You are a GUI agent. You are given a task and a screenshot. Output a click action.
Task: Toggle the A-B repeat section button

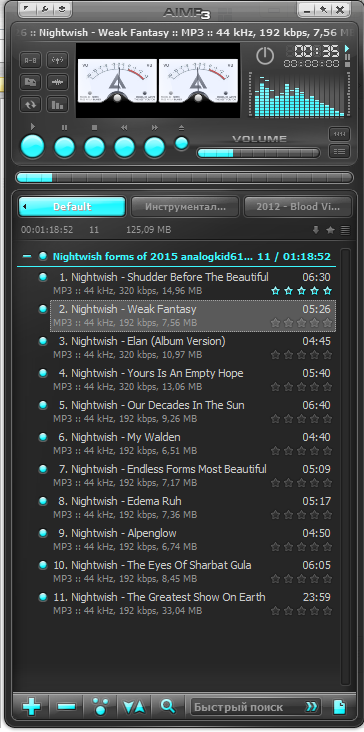30,60
